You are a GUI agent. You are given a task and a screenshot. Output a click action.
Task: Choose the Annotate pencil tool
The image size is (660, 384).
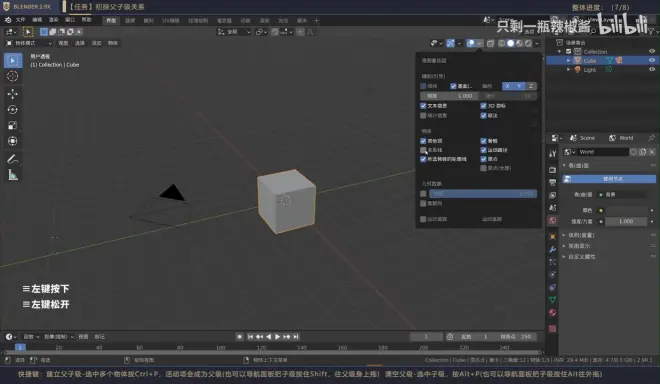(x=13, y=159)
